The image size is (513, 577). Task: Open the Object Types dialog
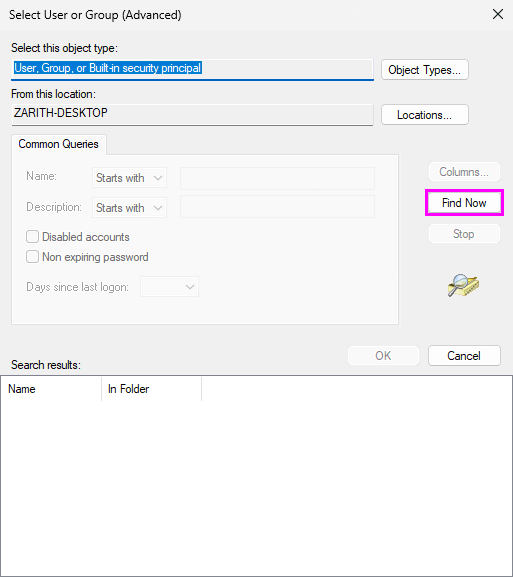point(425,70)
